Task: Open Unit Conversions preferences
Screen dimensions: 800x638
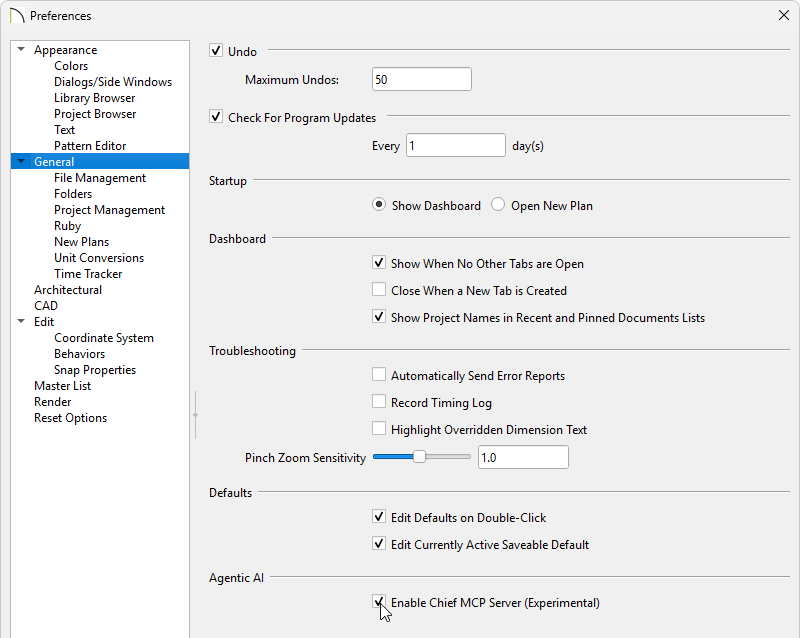Action: [x=99, y=258]
